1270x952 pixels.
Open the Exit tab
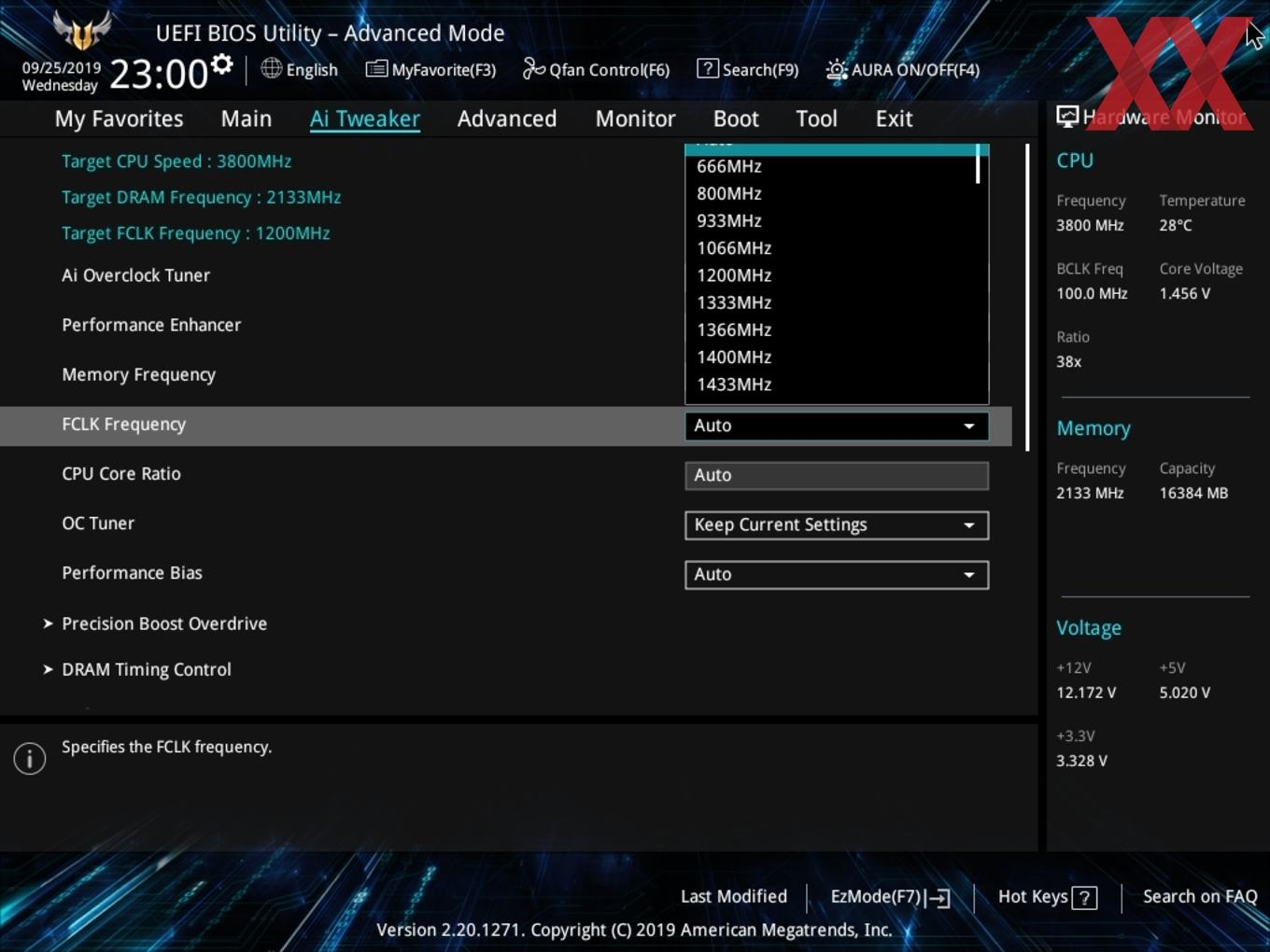pos(894,119)
